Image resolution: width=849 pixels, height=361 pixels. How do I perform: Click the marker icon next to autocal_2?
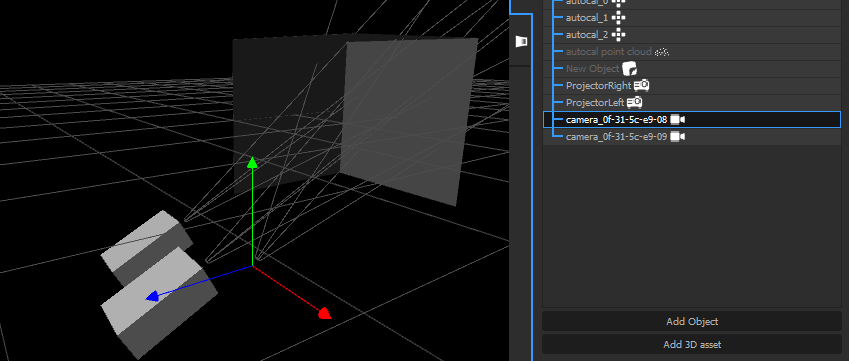point(618,35)
